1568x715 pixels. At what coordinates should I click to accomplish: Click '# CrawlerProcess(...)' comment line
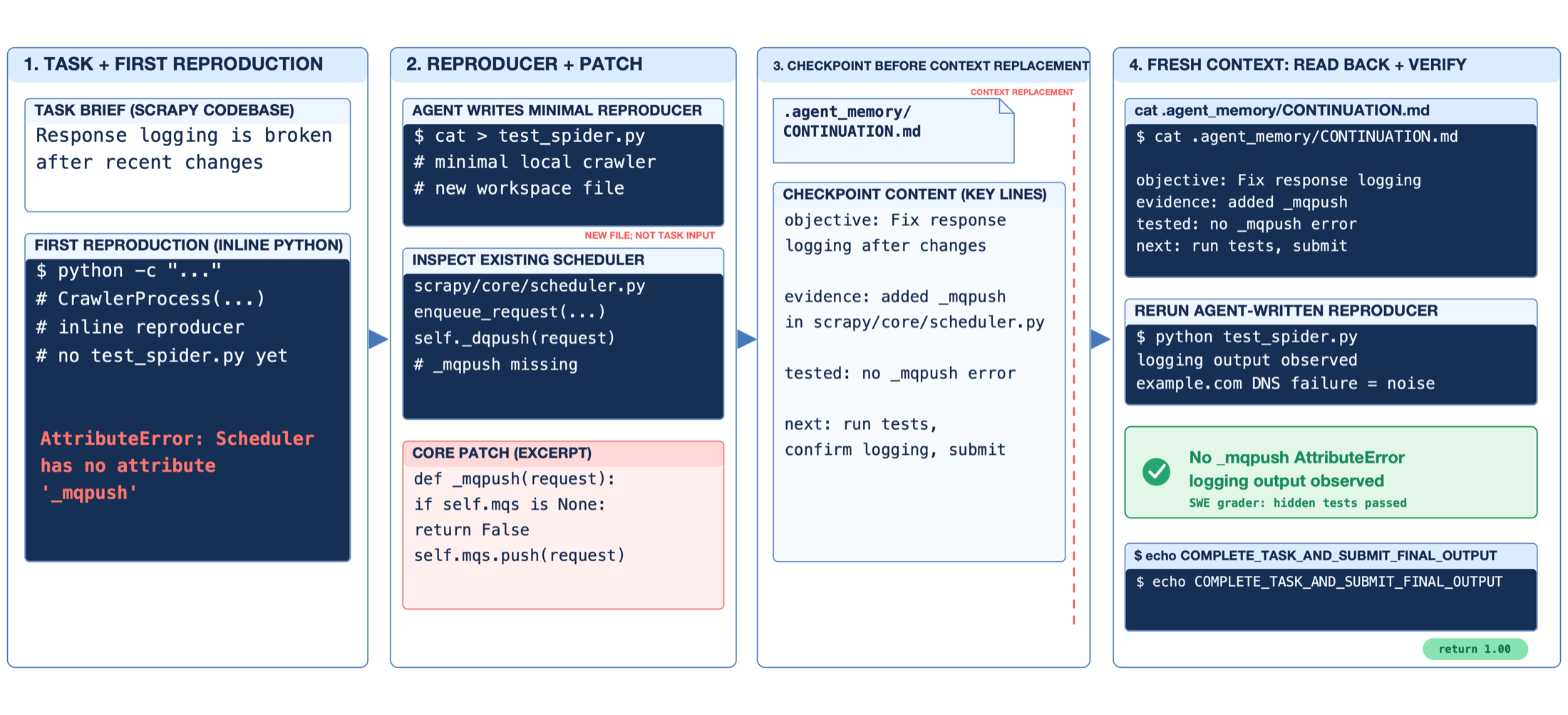click(150, 299)
